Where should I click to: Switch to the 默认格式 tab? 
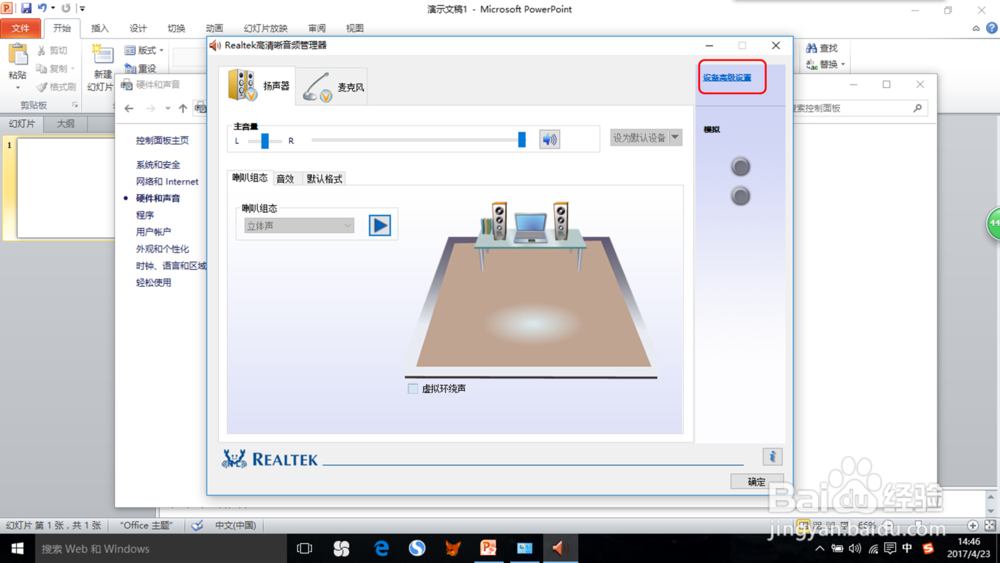click(x=325, y=179)
